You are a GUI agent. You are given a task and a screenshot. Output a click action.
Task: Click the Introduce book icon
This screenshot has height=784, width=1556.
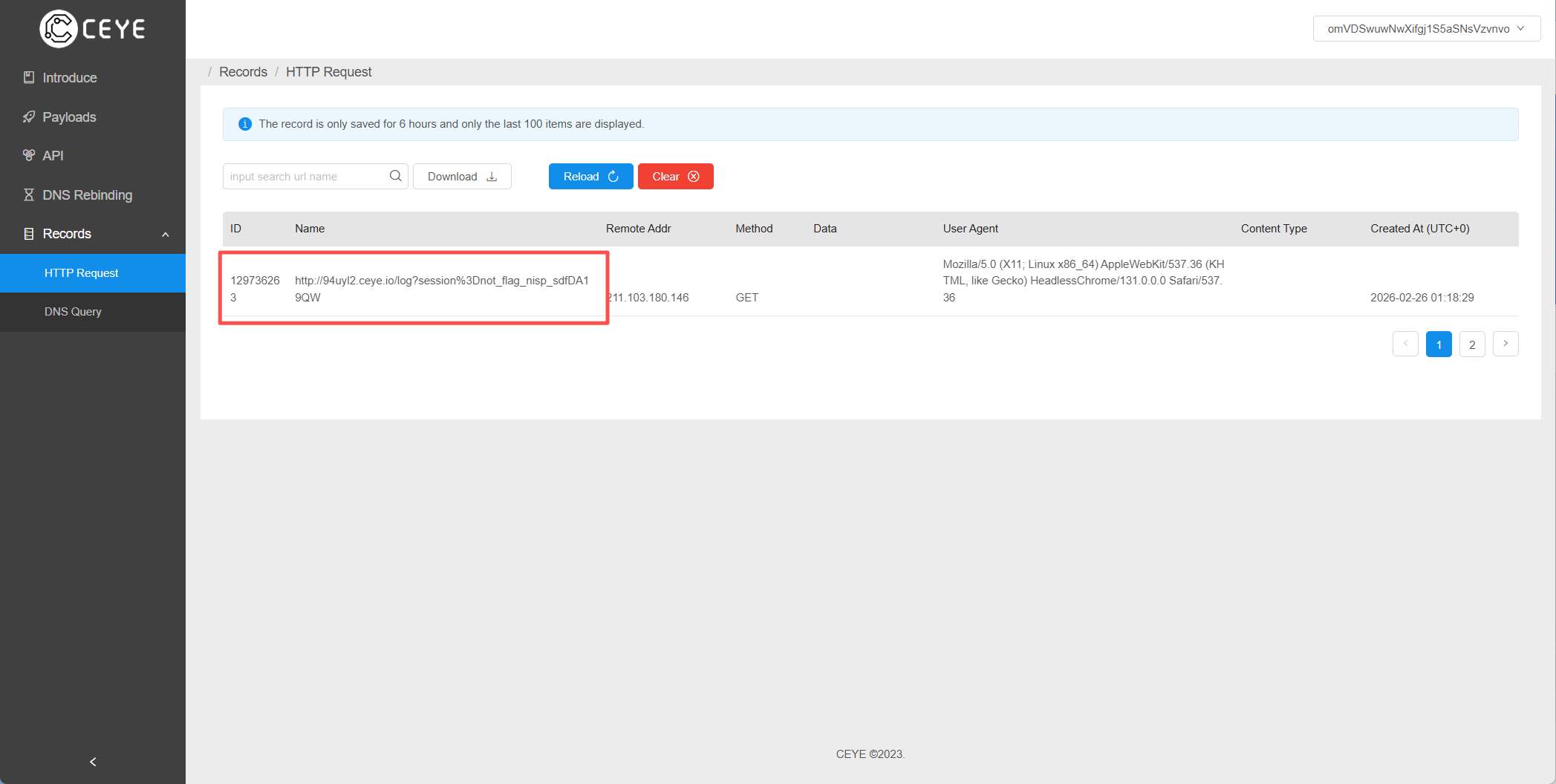29,77
